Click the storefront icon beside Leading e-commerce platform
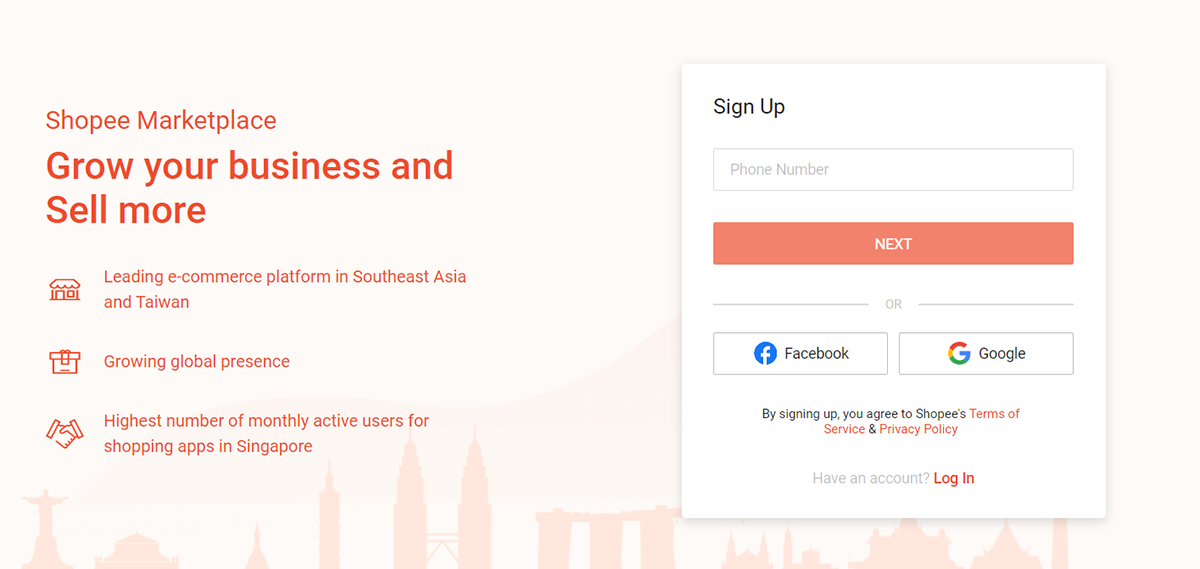 (64, 290)
